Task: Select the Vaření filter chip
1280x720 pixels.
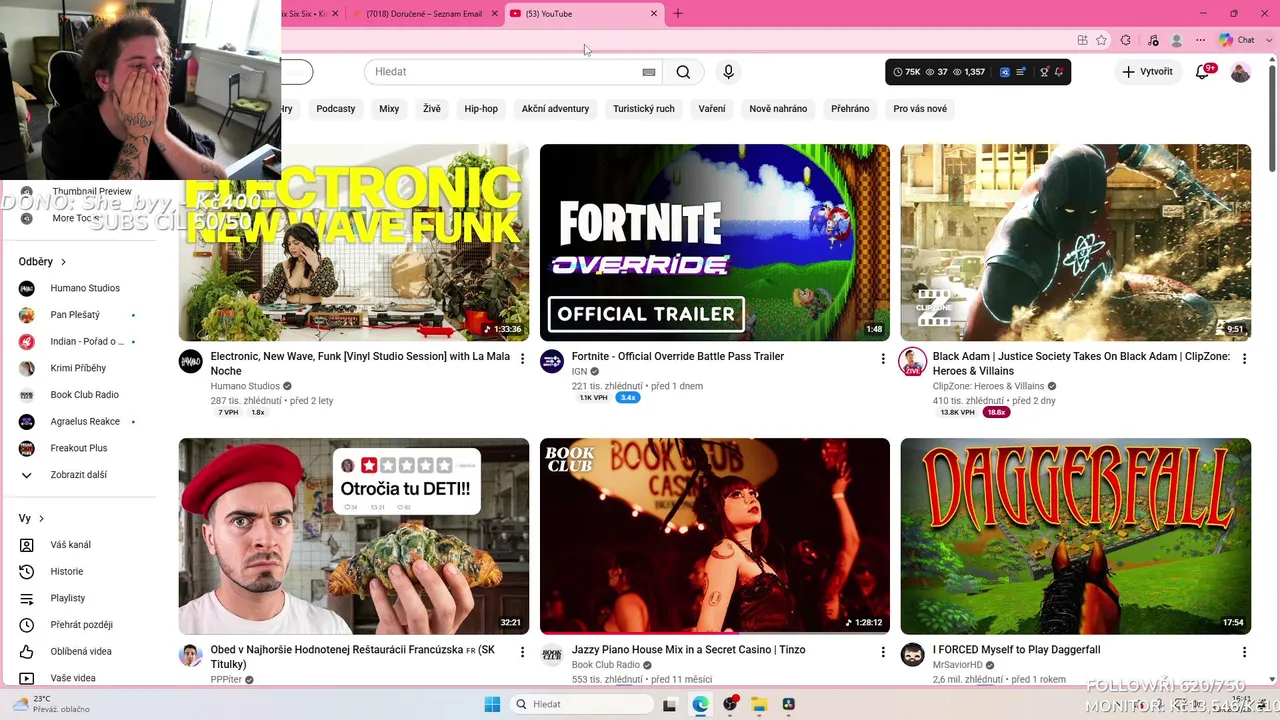Action: tap(712, 109)
